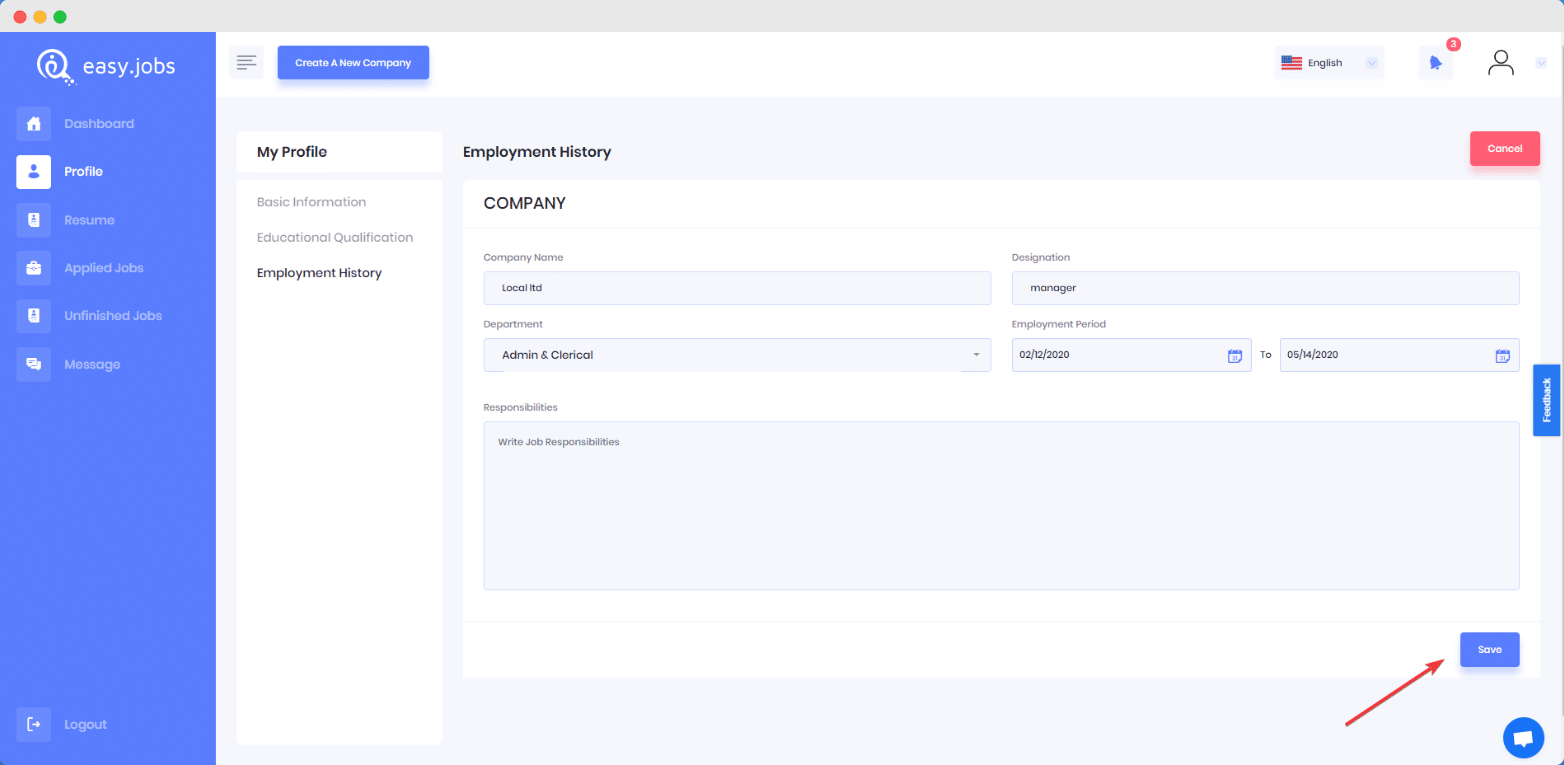Focus the Company Name field
Viewport: 1564px width, 765px height.
[737, 288]
